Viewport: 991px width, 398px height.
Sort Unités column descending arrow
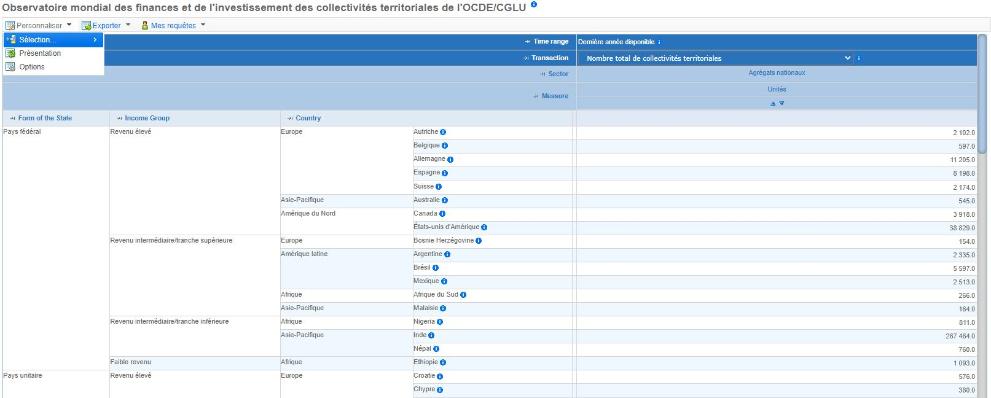[x=781, y=104]
